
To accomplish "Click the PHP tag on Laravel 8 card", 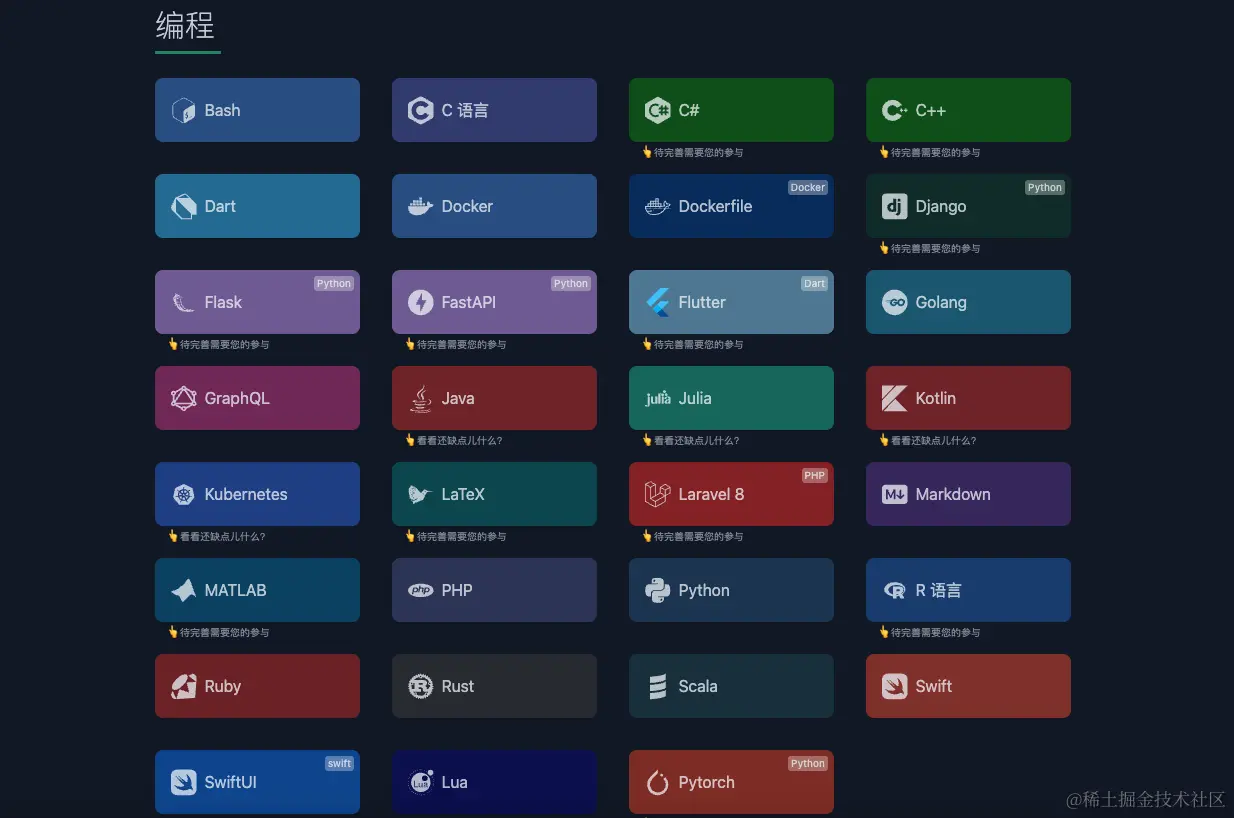I will [x=815, y=475].
